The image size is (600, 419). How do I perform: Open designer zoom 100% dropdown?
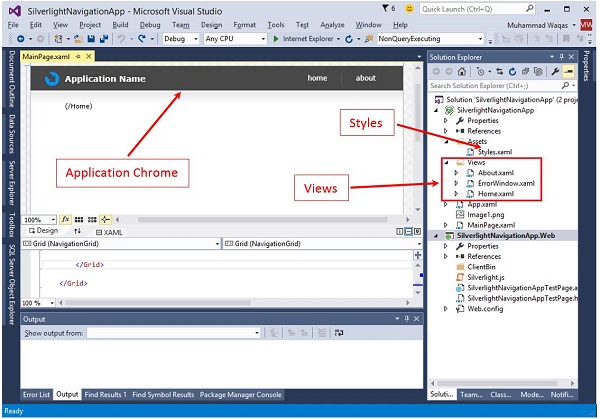[39, 220]
